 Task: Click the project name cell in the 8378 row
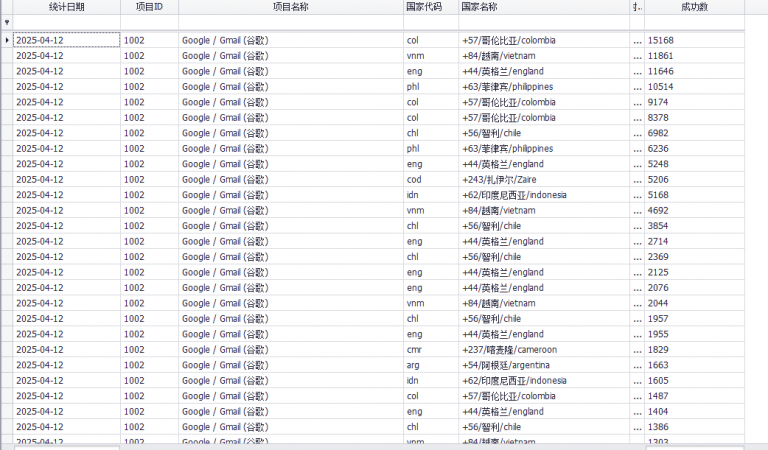(291, 118)
